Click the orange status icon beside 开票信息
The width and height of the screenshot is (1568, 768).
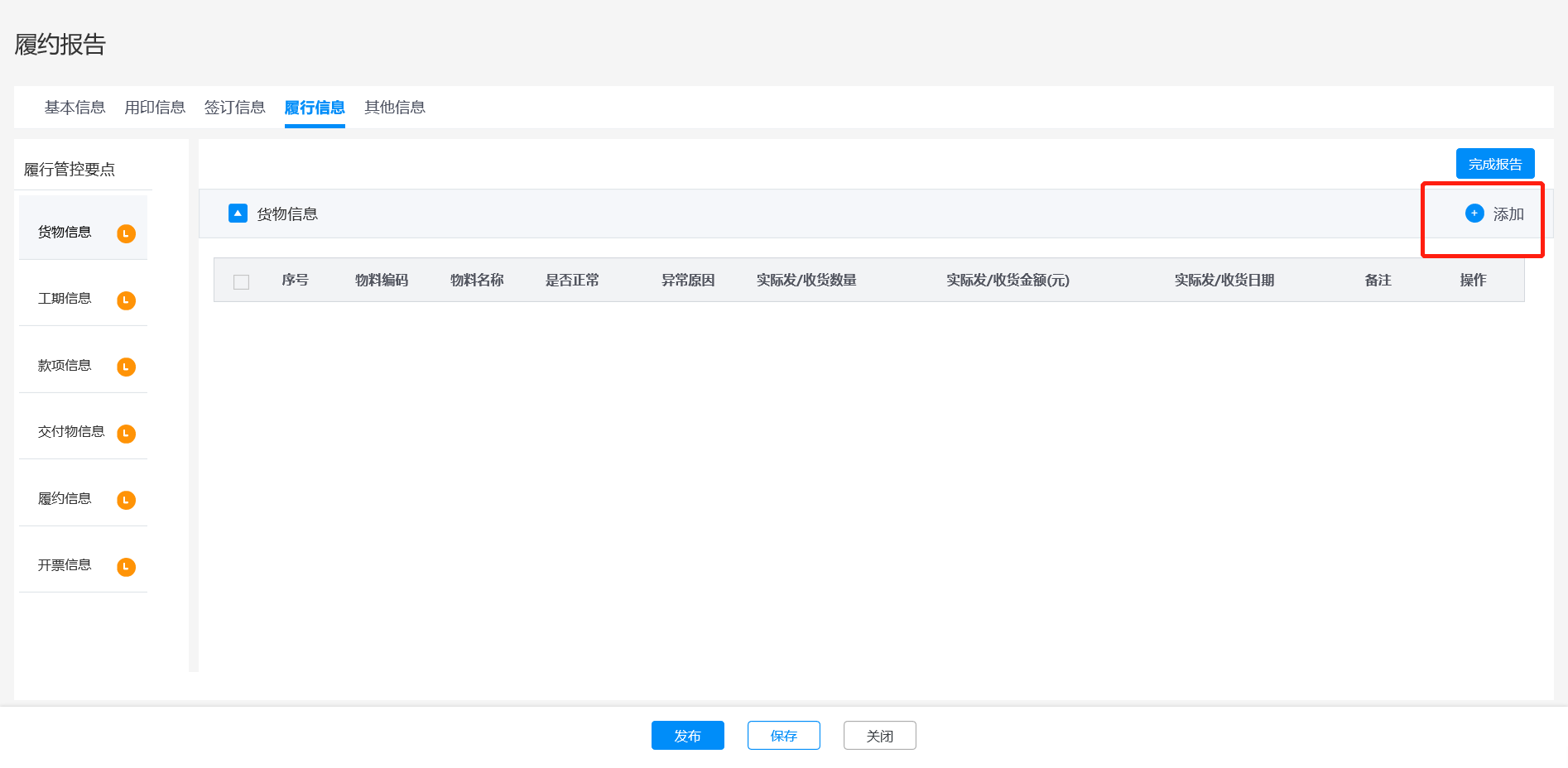[126, 567]
